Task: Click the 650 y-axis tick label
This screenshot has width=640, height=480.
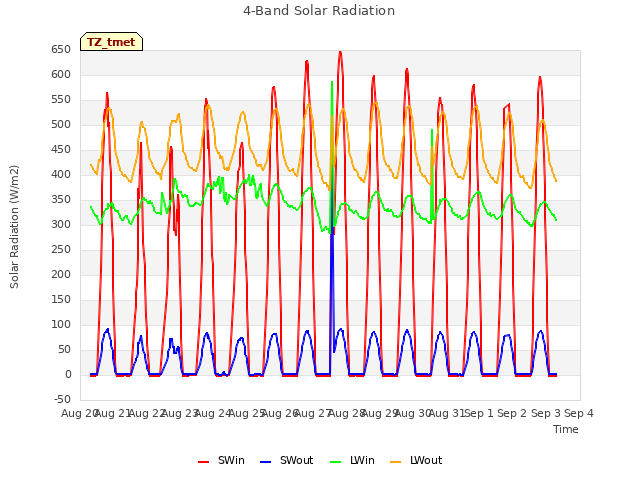Action: [x=61, y=50]
